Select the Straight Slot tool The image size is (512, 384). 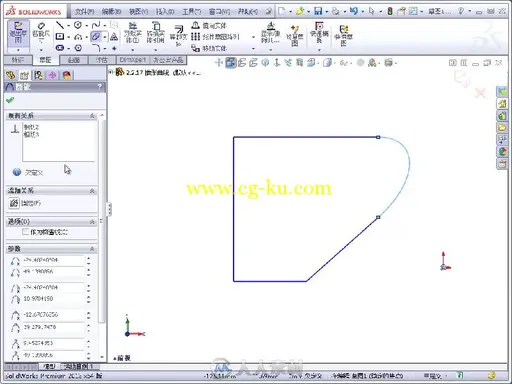[x=60, y=48]
